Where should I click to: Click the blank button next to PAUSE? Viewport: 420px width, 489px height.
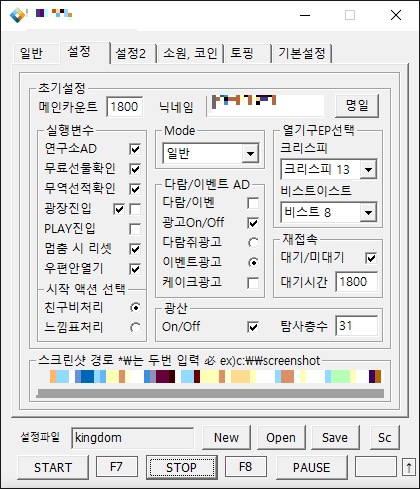[376, 467]
